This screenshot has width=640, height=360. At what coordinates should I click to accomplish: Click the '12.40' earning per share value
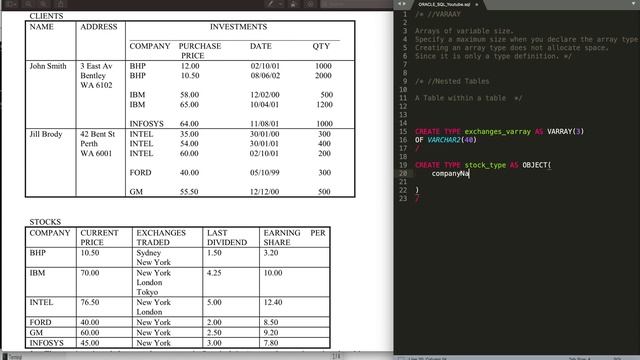[273, 302]
